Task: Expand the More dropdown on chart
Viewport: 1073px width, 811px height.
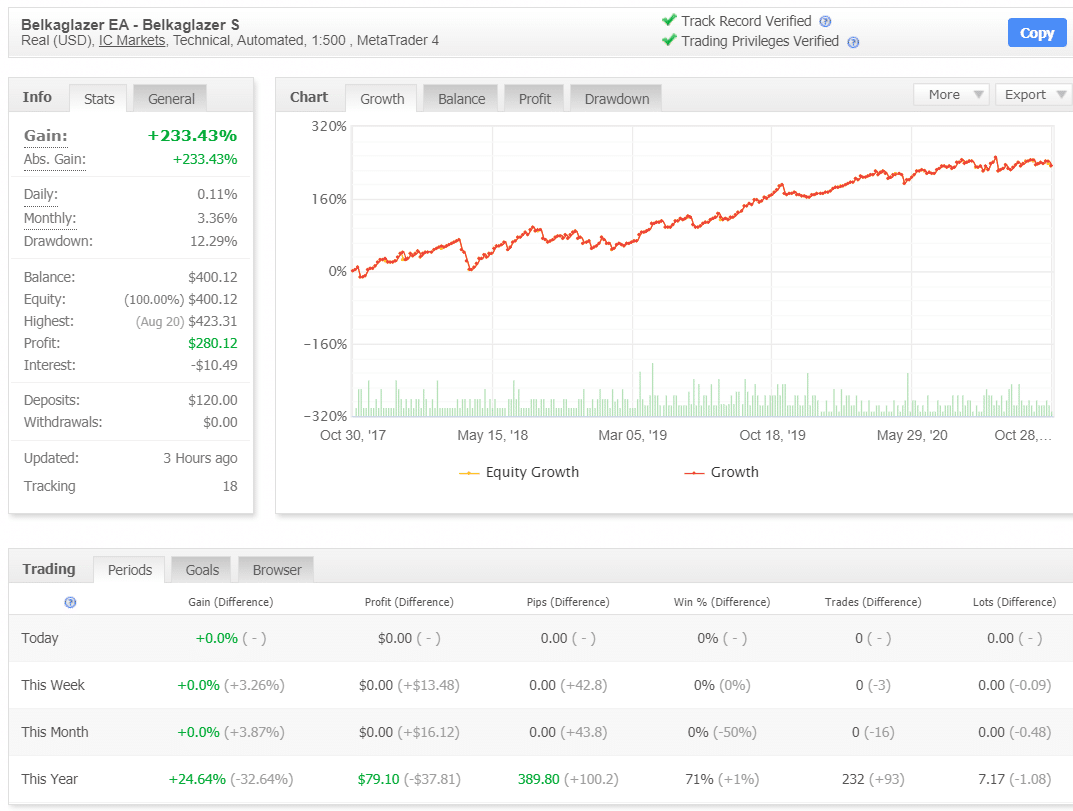Action: [951, 95]
